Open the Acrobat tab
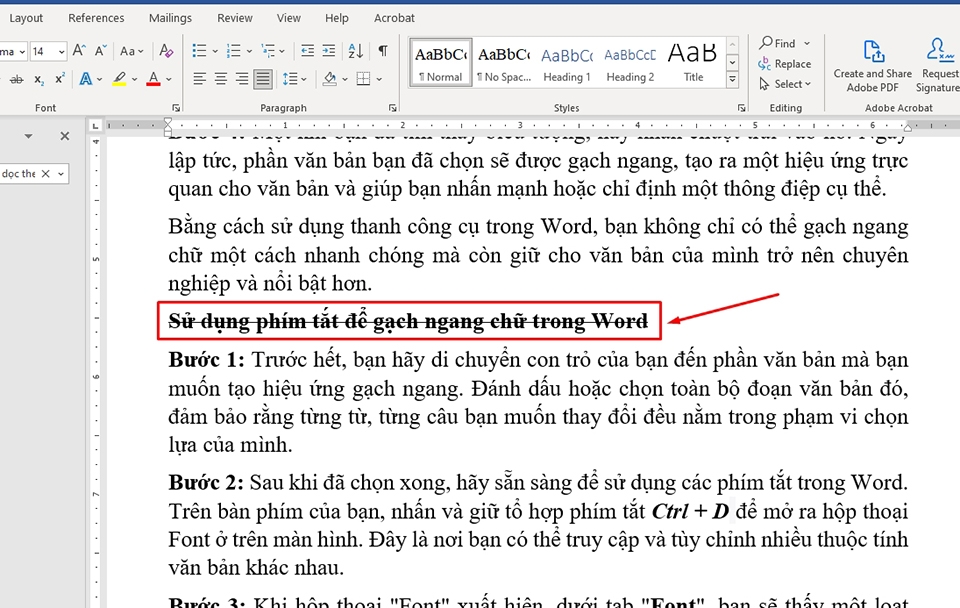 pyautogui.click(x=394, y=18)
